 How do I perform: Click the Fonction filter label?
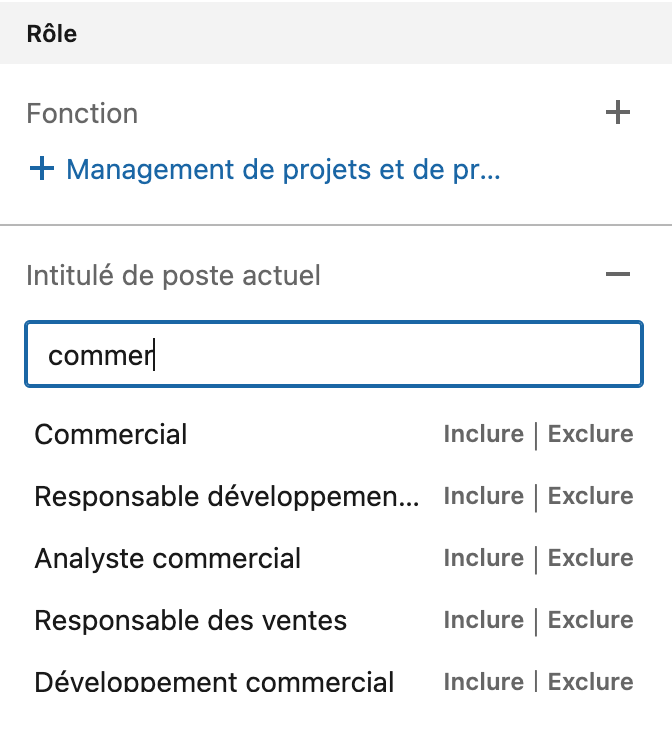point(82,113)
